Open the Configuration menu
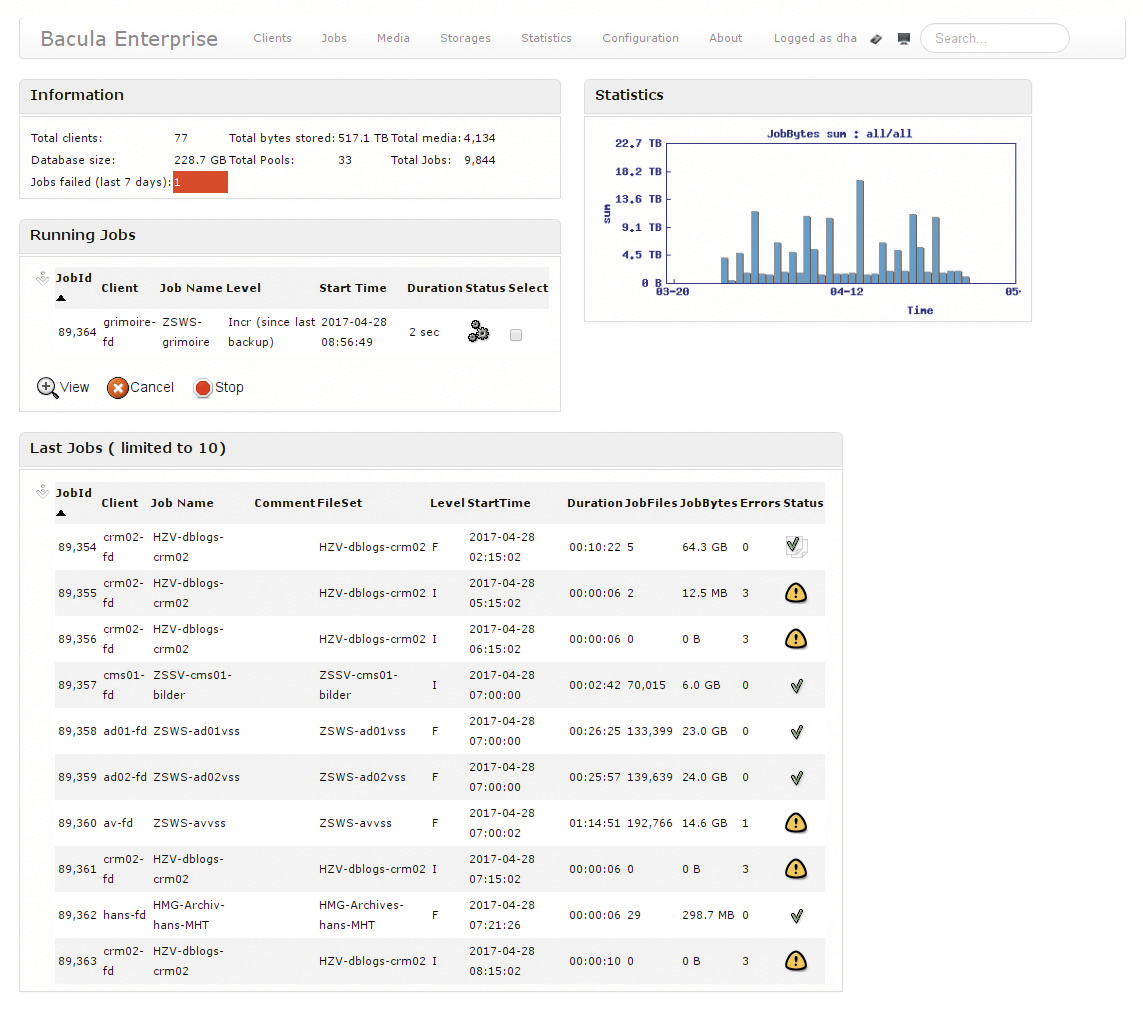Viewport: 1143px width, 1013px height. point(640,38)
